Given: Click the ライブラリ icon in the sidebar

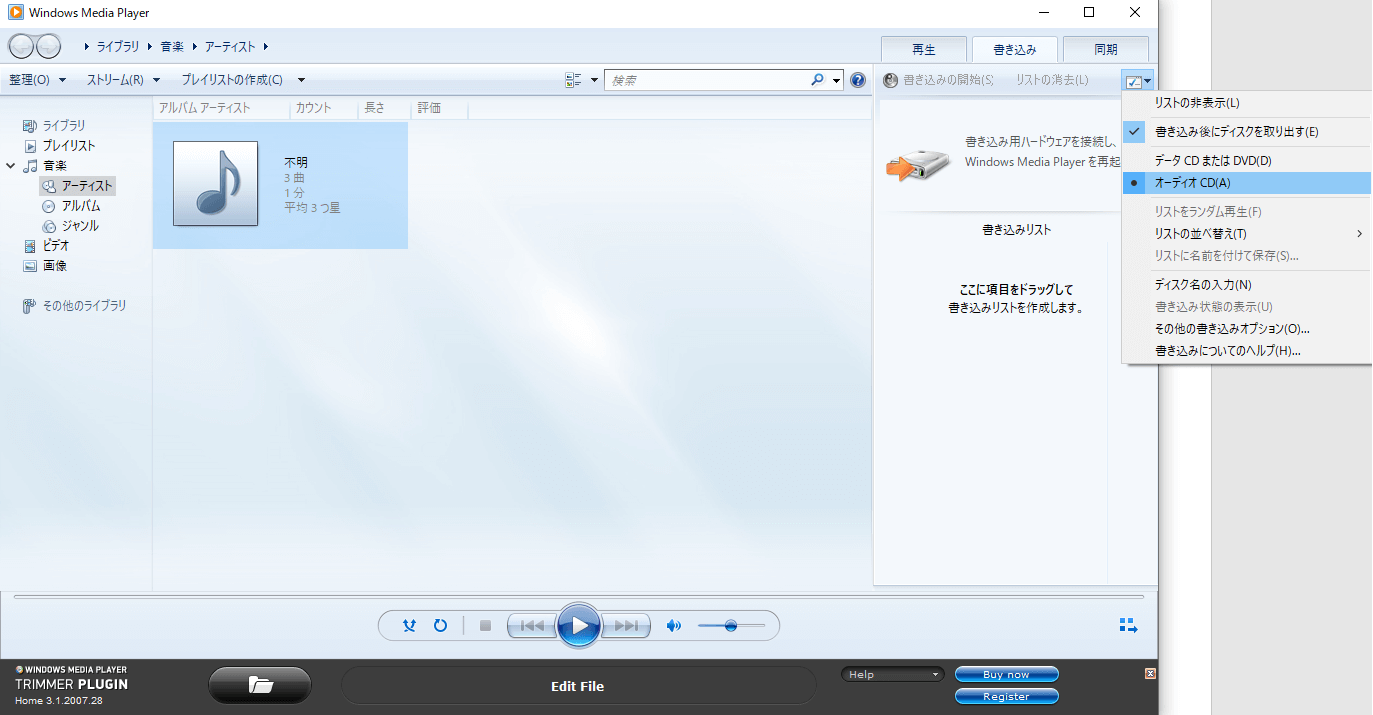Looking at the screenshot, I should [30, 126].
